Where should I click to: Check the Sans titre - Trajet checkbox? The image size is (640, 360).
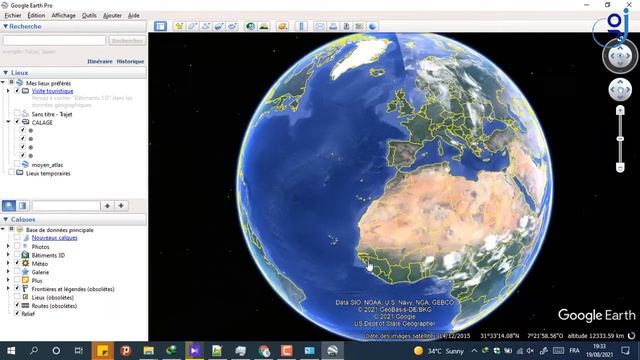[x=17, y=113]
